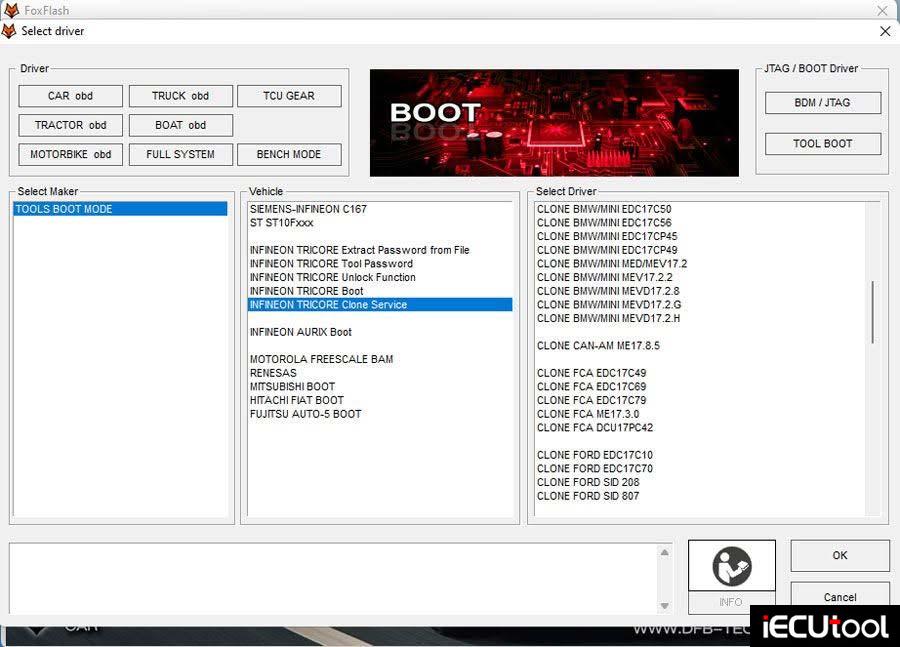900x647 pixels.
Task: Open BDM / JTAG driver list
Action: click(823, 103)
